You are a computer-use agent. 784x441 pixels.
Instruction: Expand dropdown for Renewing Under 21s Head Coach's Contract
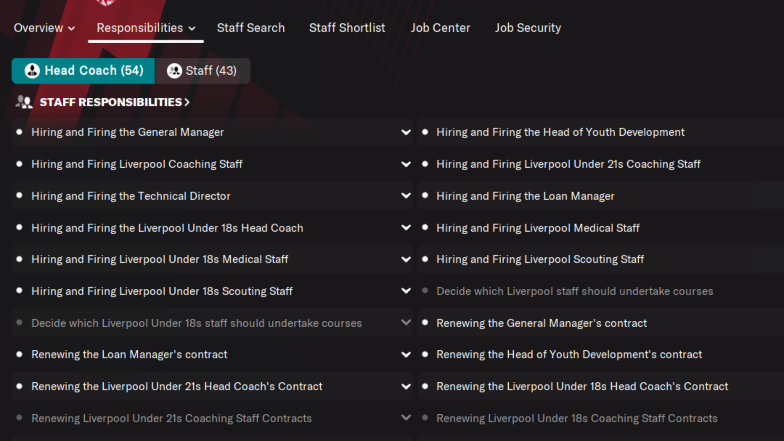(x=406, y=386)
